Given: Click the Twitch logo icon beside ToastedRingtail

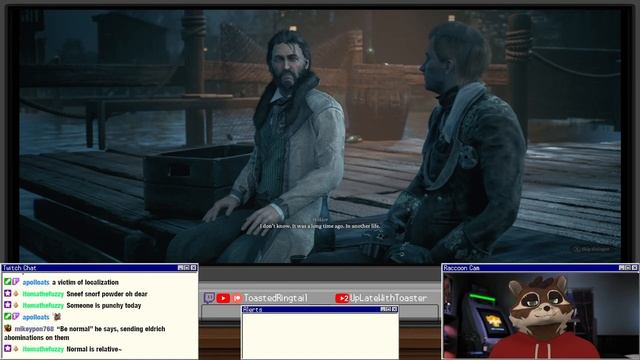Looking at the screenshot, I should (209, 298).
